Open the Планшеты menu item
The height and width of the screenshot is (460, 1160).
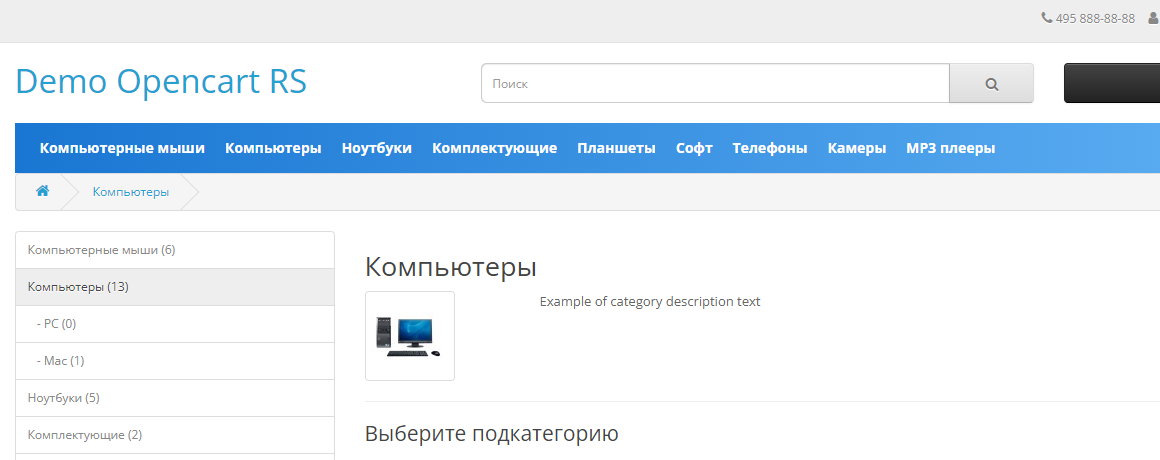[616, 148]
